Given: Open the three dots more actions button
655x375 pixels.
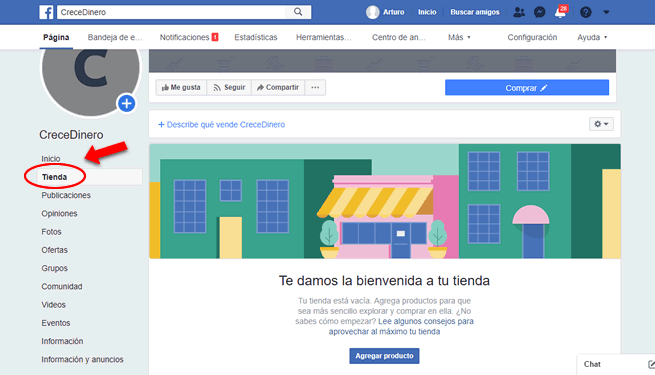Looking at the screenshot, I should click(315, 87).
